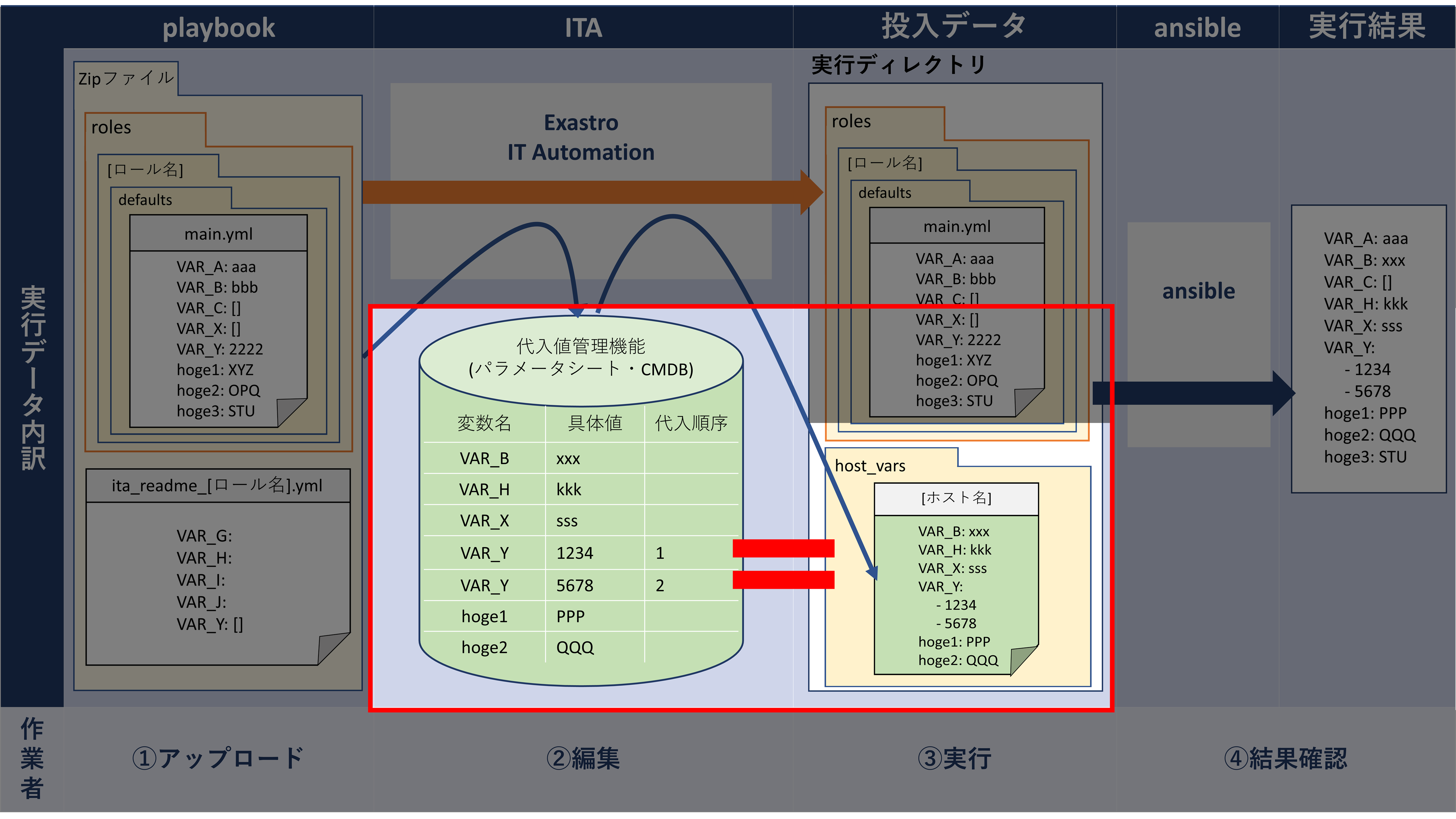This screenshot has height=819, width=1456.
Task: Click the 代入順序 table column header
Action: coord(691,423)
